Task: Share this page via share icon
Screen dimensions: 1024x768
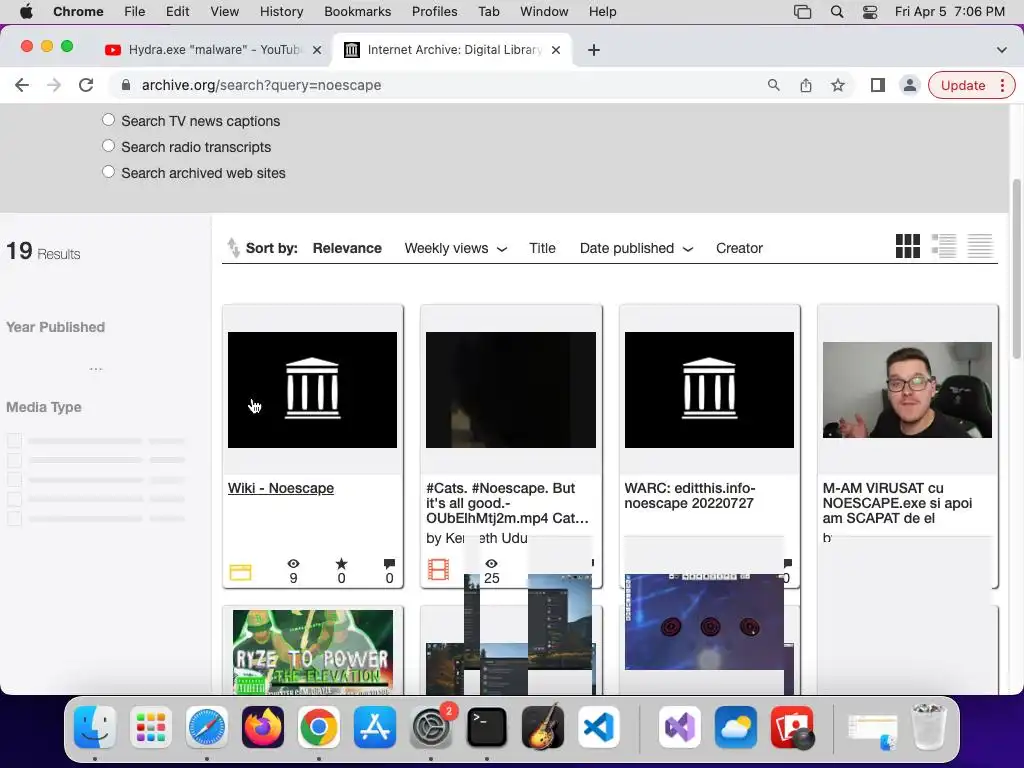Action: (806, 85)
